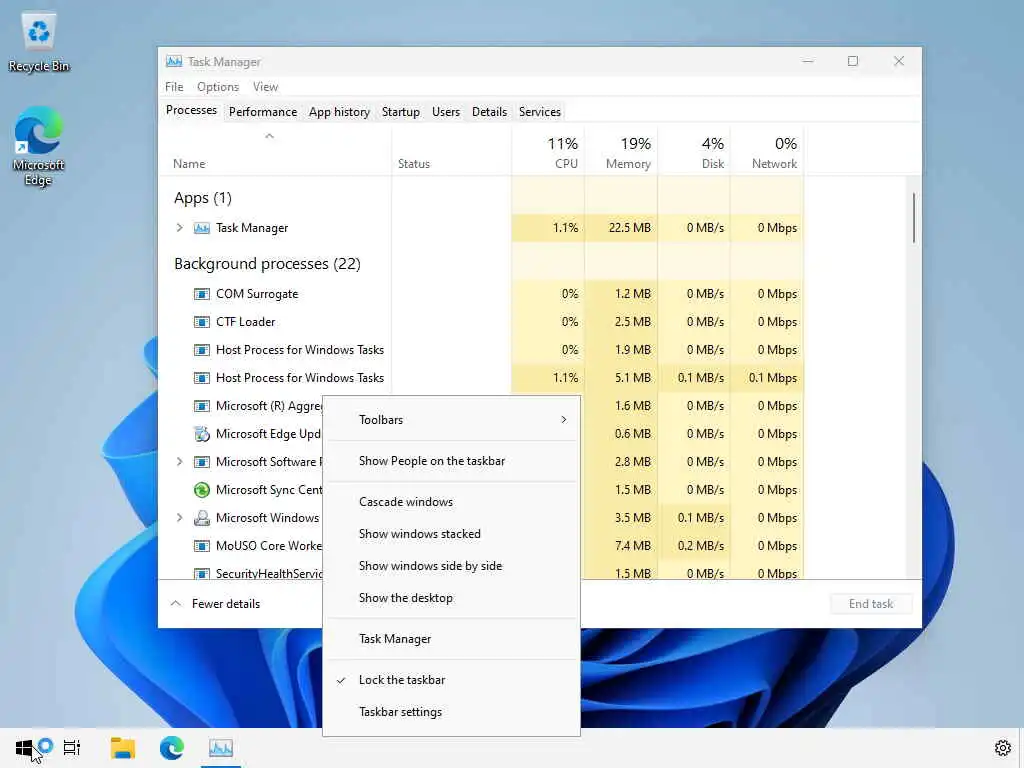This screenshot has height=768, width=1024.
Task: Select the Microsoft Edge desktop shortcut
Action: (39, 147)
